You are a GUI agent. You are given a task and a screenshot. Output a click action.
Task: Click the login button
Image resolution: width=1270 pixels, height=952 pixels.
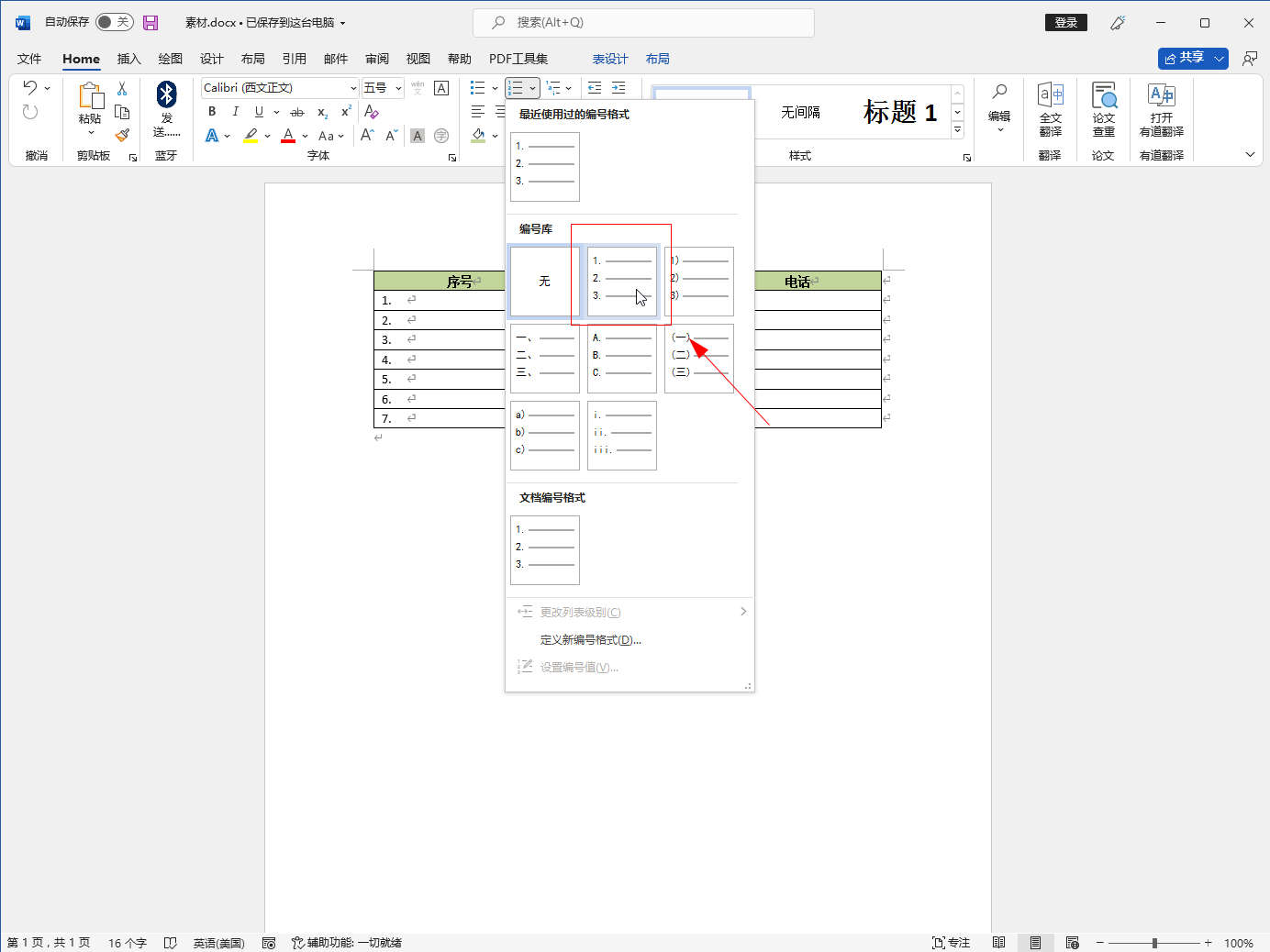pyautogui.click(x=1066, y=23)
